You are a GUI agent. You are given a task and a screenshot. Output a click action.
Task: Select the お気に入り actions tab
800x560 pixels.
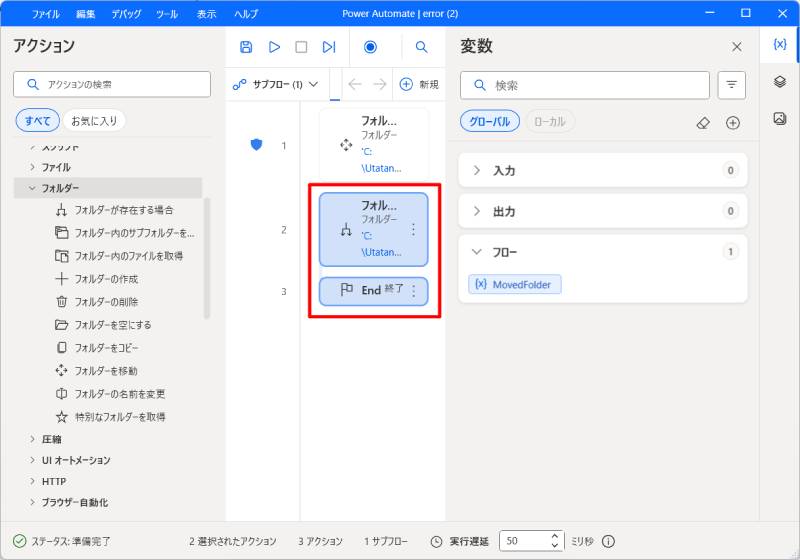pyautogui.click(x=94, y=121)
